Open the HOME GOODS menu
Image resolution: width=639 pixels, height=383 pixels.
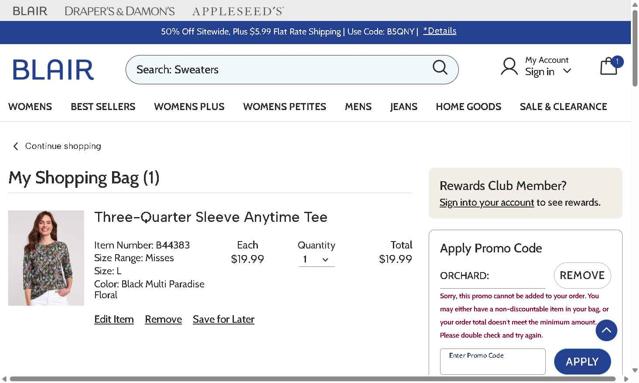(x=468, y=107)
